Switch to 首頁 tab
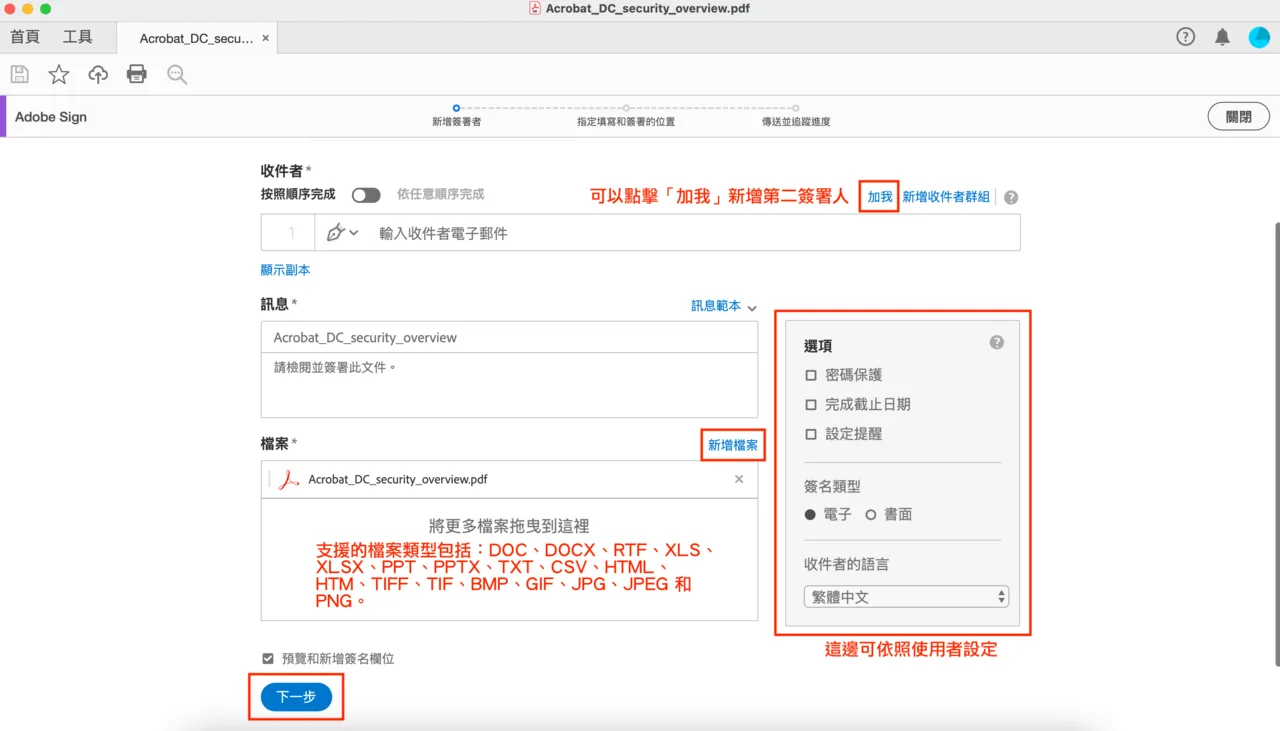 pyautogui.click(x=25, y=37)
